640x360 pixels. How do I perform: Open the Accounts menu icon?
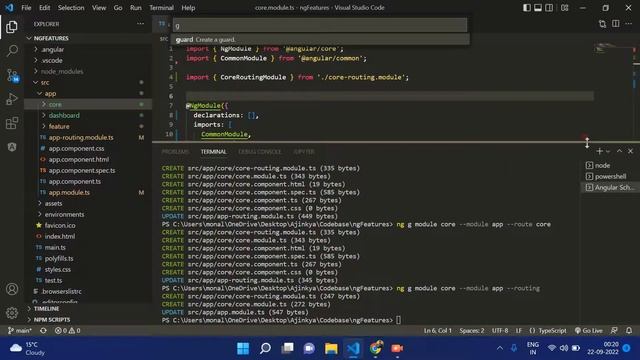[x=12, y=289]
